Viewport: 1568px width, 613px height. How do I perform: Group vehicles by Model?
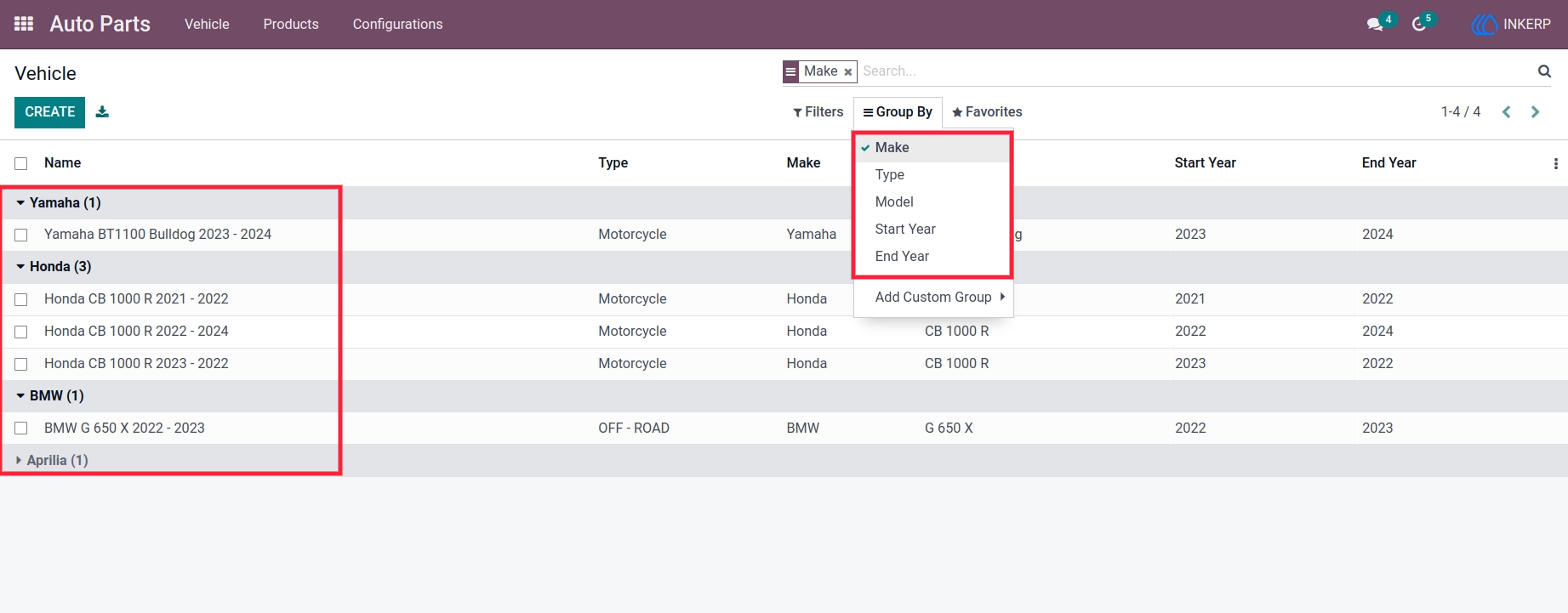[933, 201]
